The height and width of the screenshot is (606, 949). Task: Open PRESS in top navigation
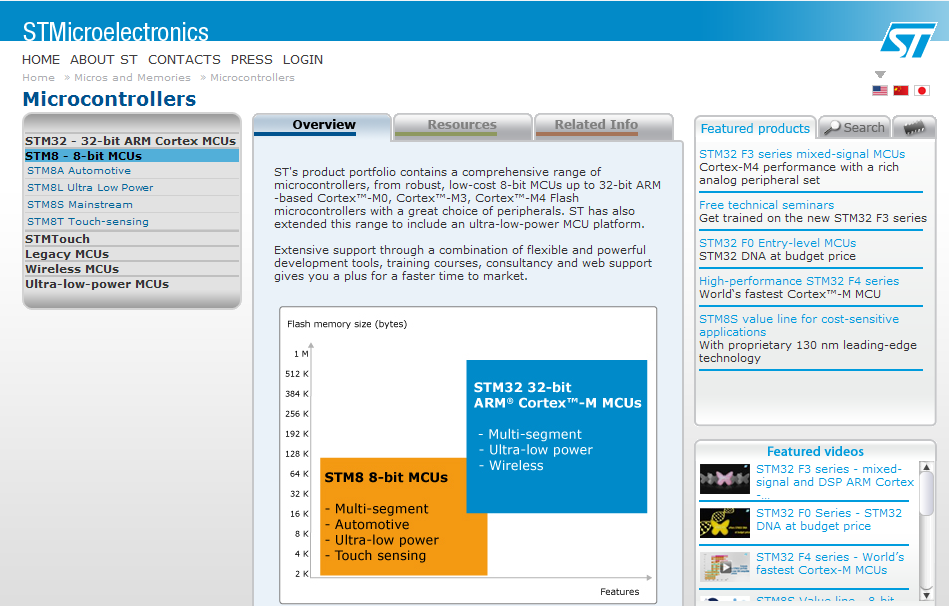click(251, 60)
